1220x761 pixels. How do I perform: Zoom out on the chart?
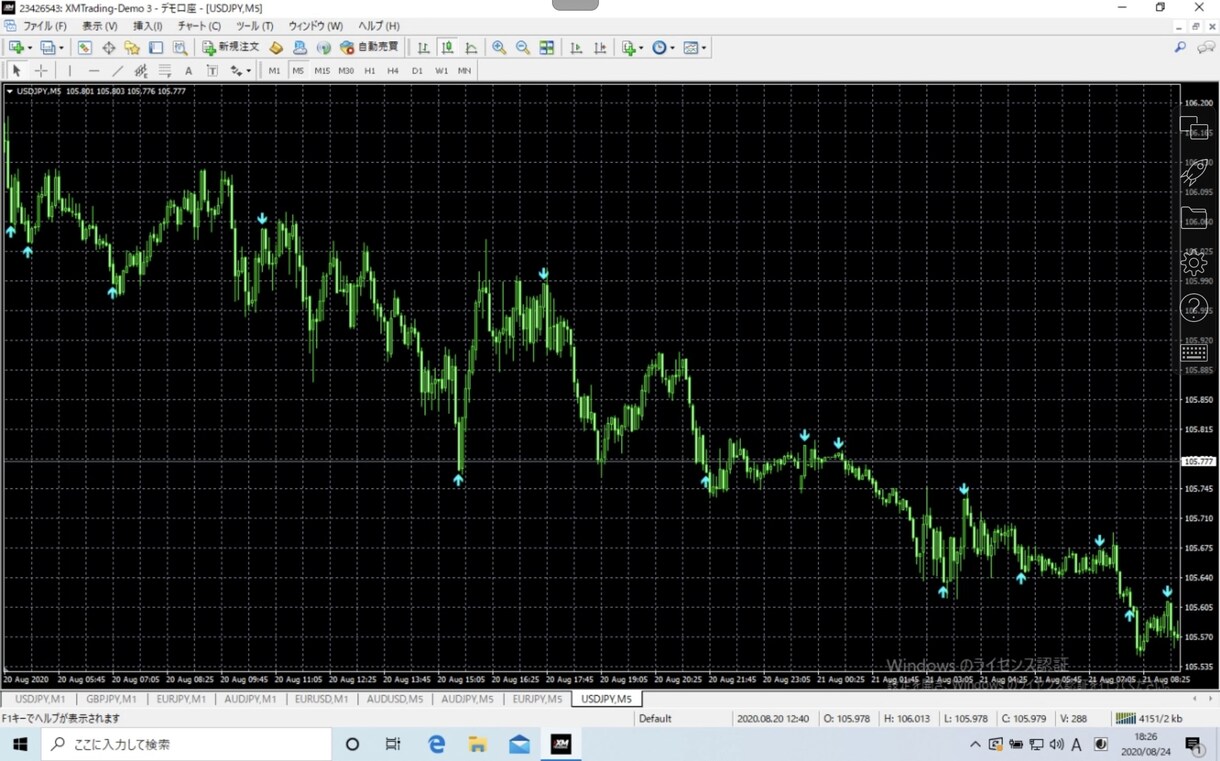522,47
